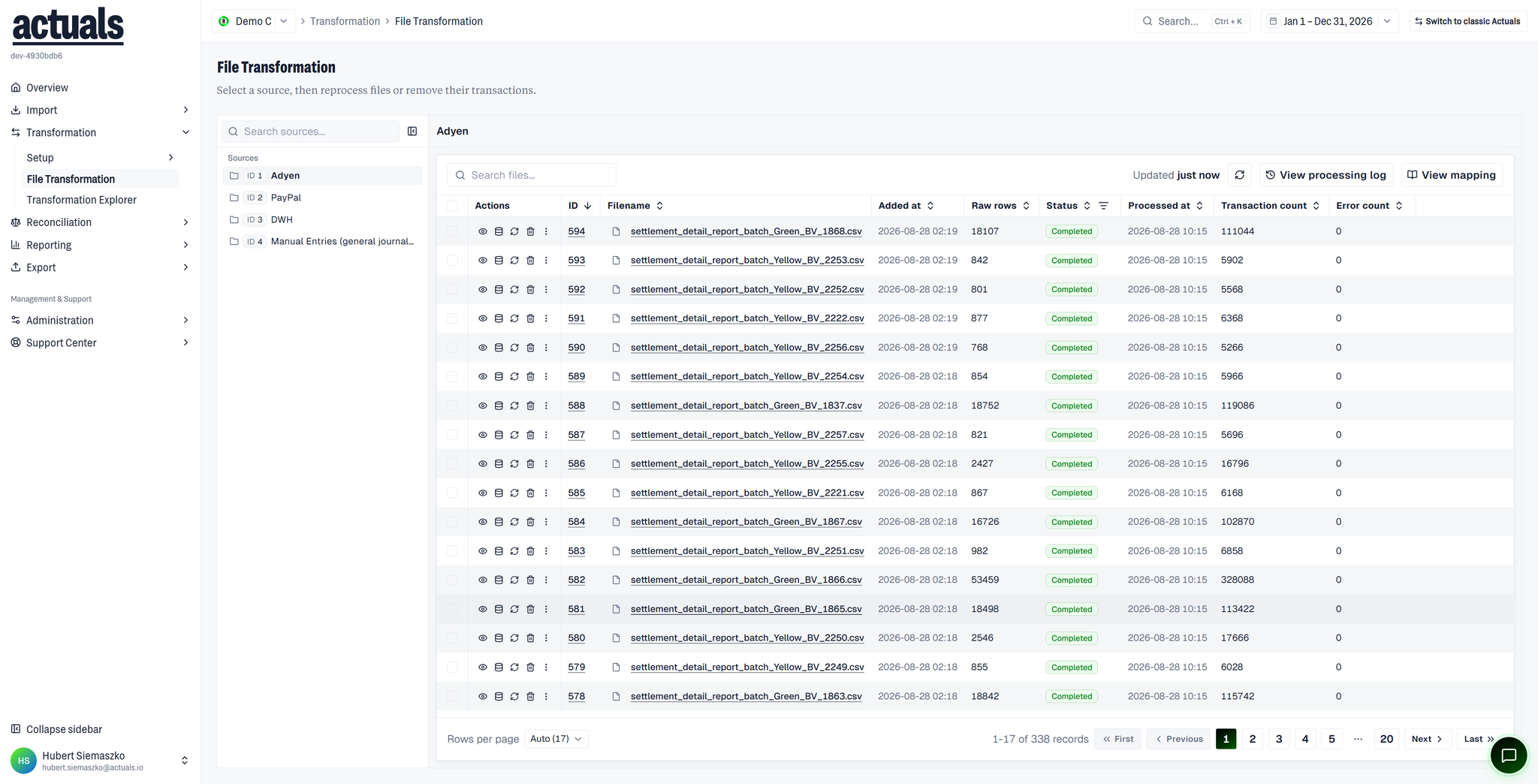The width and height of the screenshot is (1538, 784).
Task: Select the DWH source
Action: coord(323,219)
